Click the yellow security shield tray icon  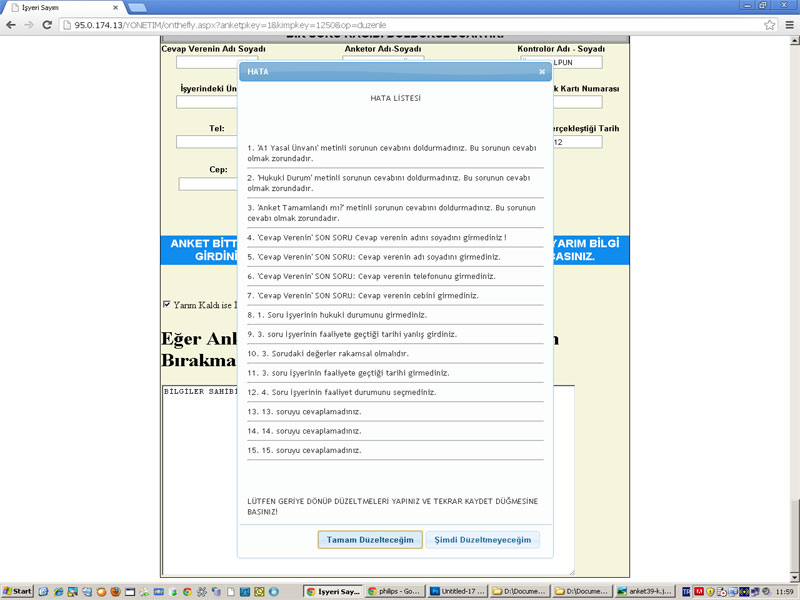click(710, 592)
